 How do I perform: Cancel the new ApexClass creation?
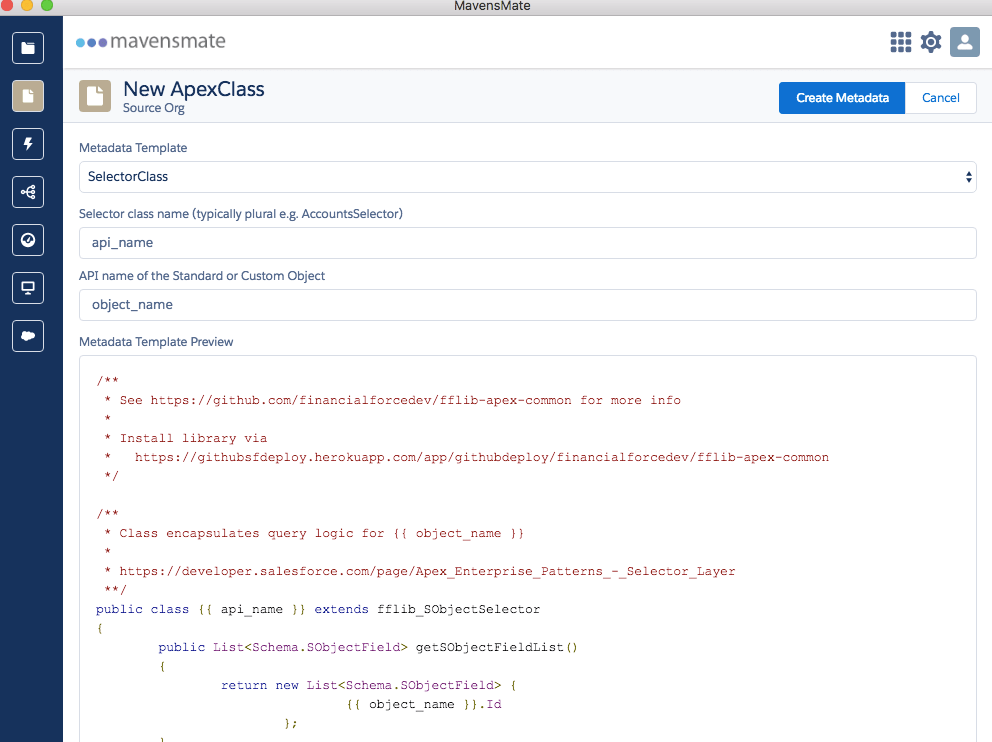pyautogui.click(x=941, y=98)
